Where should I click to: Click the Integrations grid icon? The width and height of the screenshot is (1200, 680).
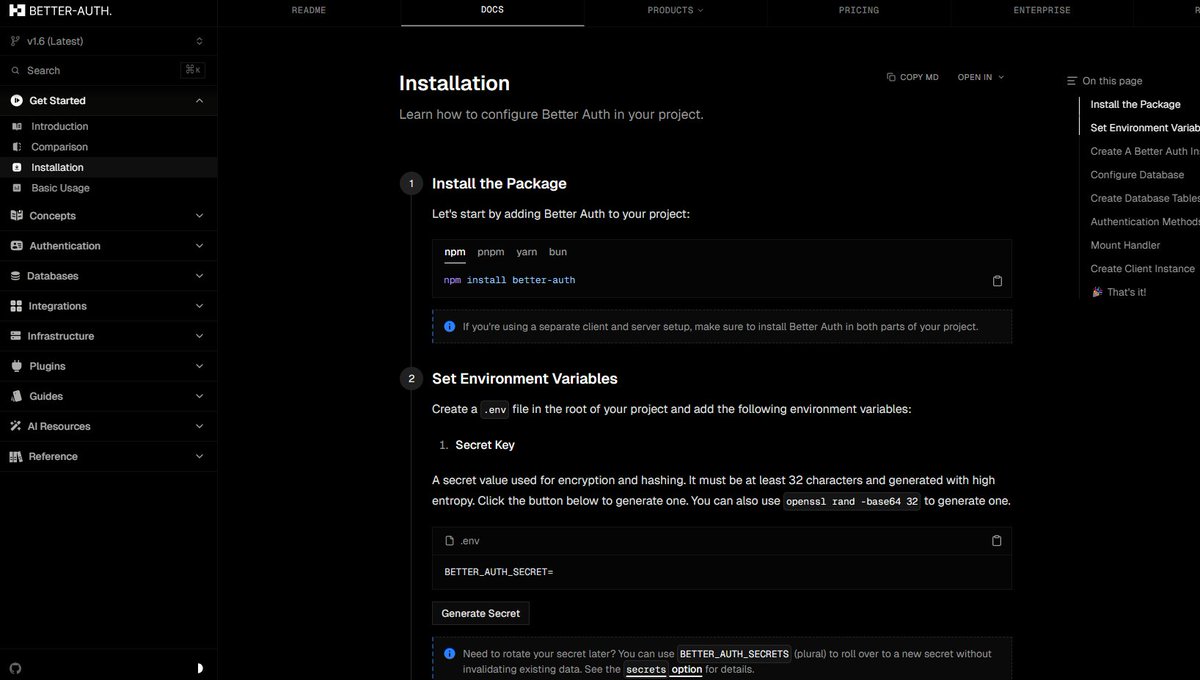(x=16, y=306)
